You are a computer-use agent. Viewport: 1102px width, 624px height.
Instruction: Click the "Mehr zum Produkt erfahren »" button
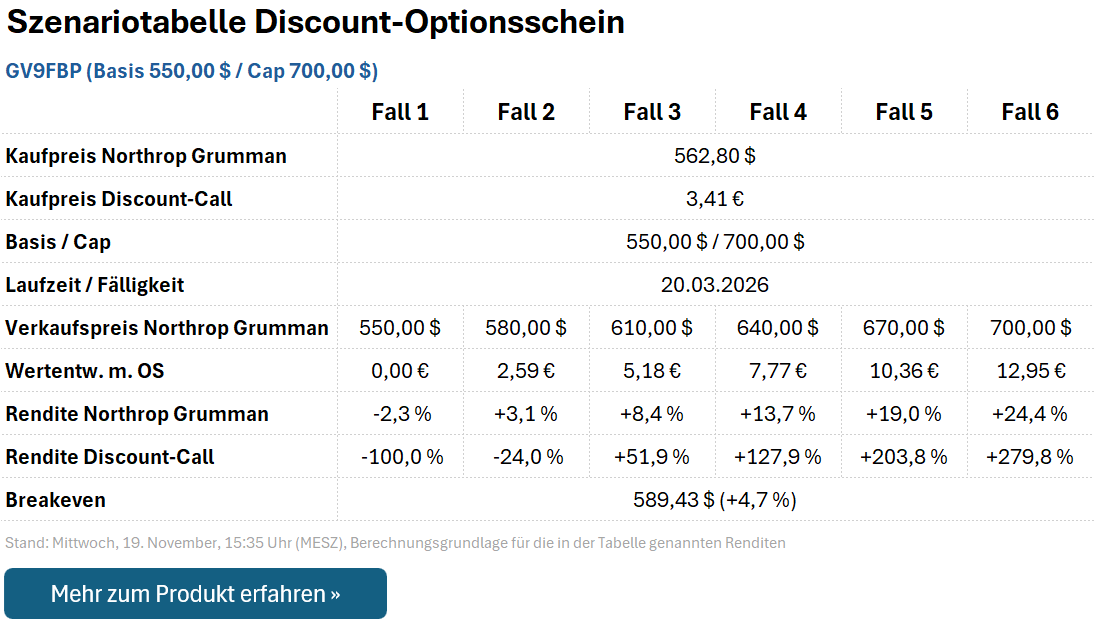click(x=195, y=593)
